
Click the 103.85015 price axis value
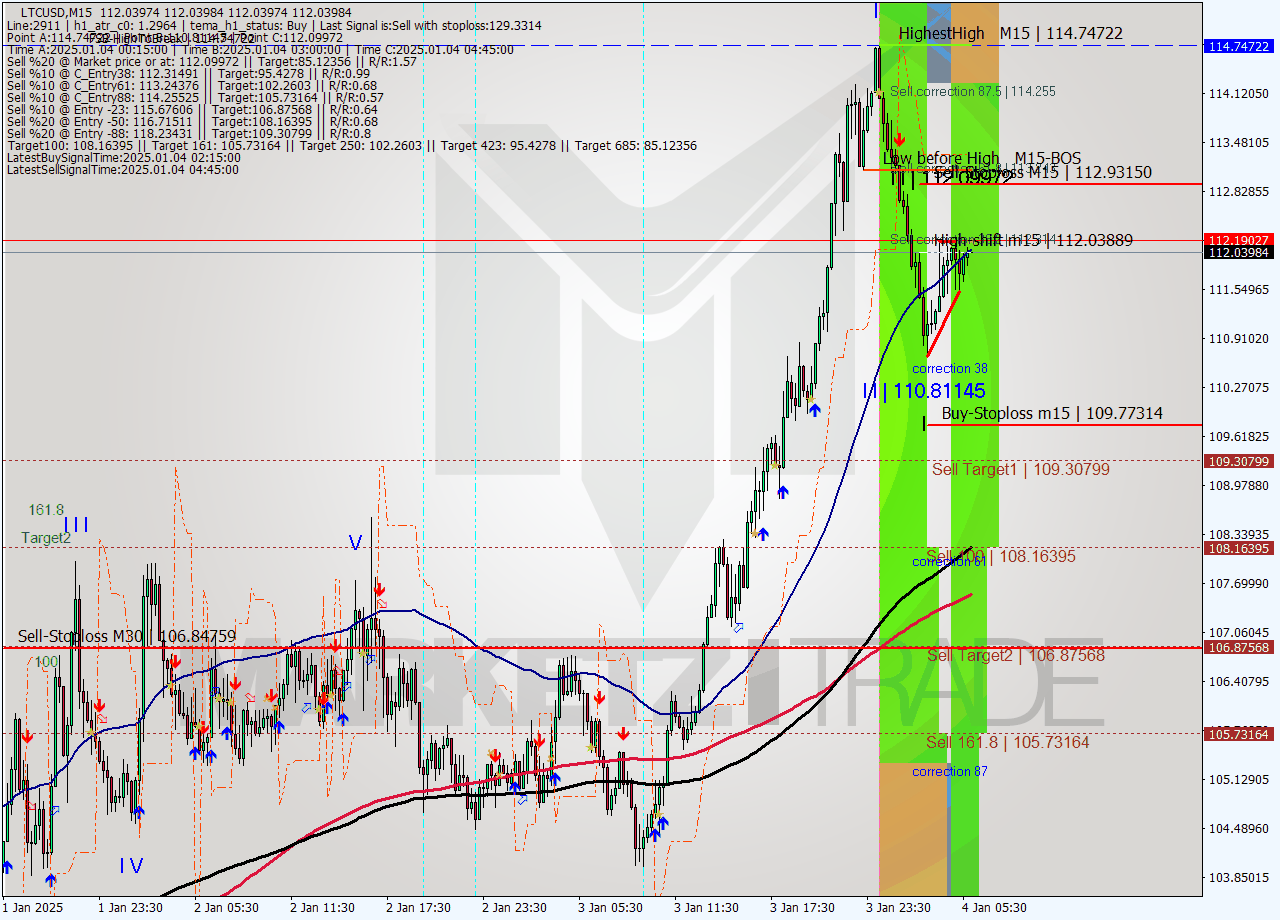(x=1239, y=877)
